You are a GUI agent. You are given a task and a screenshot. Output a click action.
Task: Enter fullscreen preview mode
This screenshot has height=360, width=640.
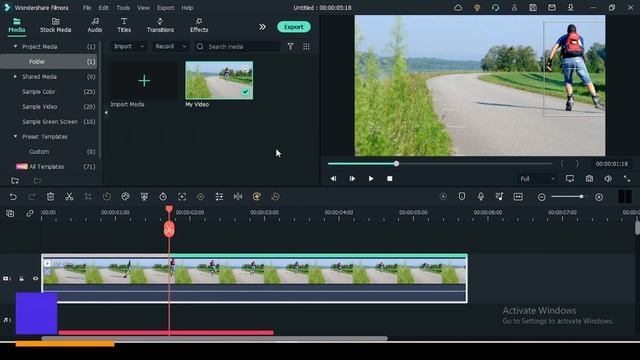pyautogui.click(x=627, y=179)
